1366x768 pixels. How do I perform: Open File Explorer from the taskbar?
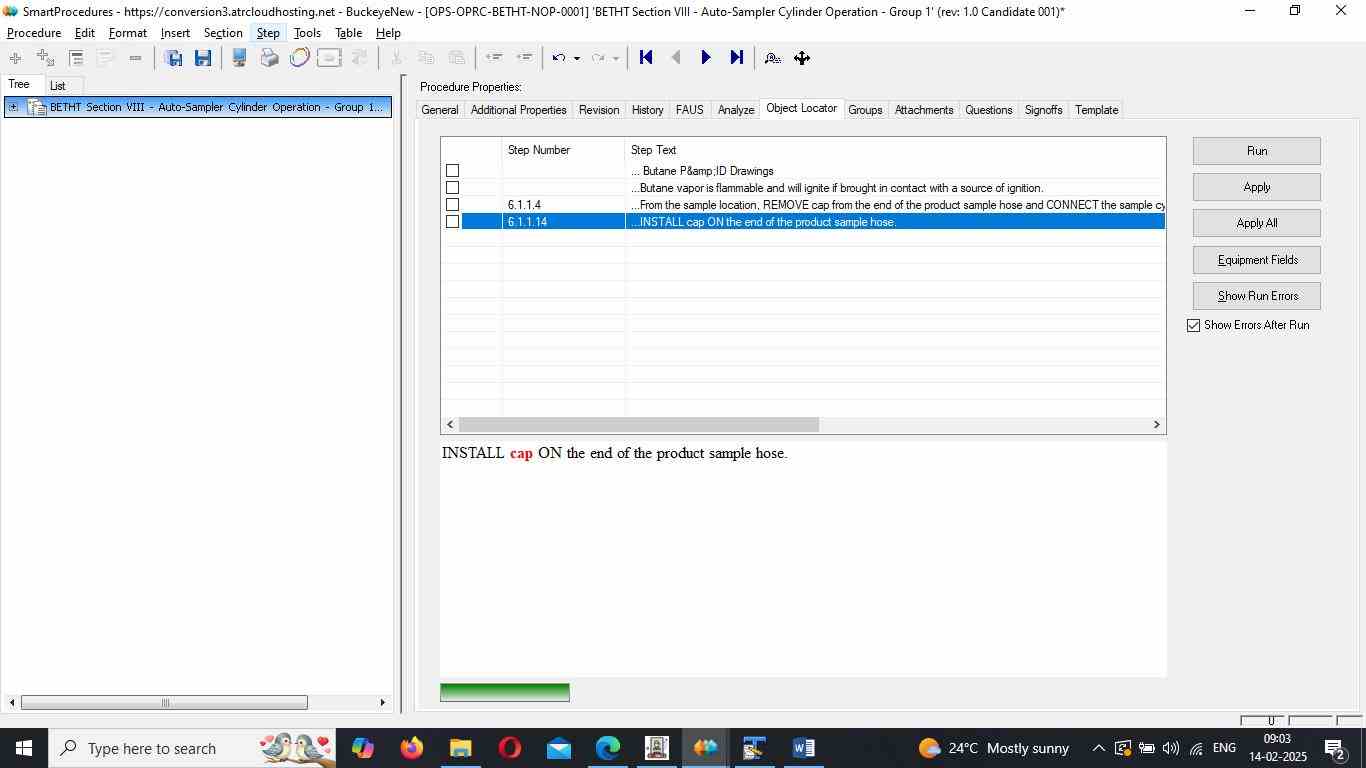click(x=460, y=748)
